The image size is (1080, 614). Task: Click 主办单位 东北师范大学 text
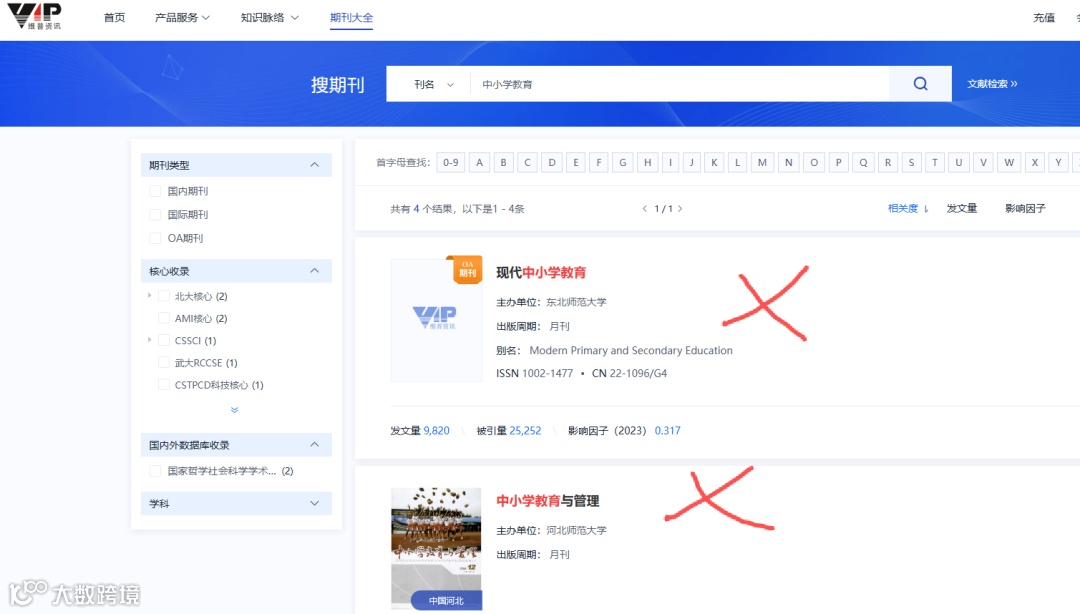click(x=551, y=302)
